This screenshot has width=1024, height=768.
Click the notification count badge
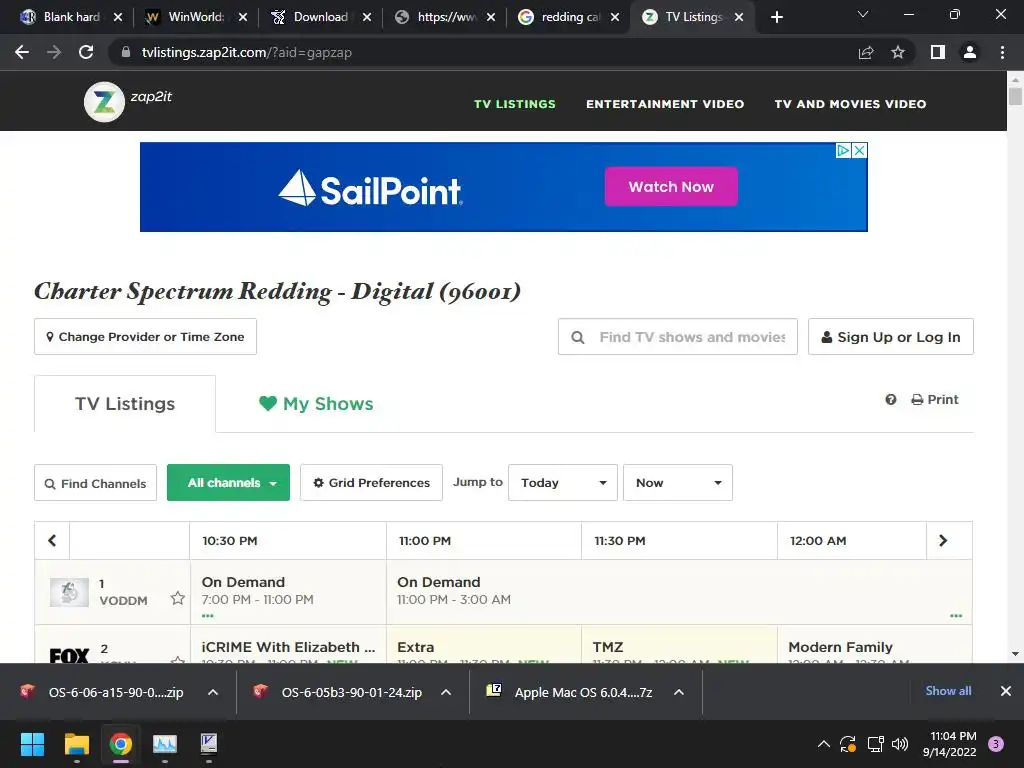point(996,744)
